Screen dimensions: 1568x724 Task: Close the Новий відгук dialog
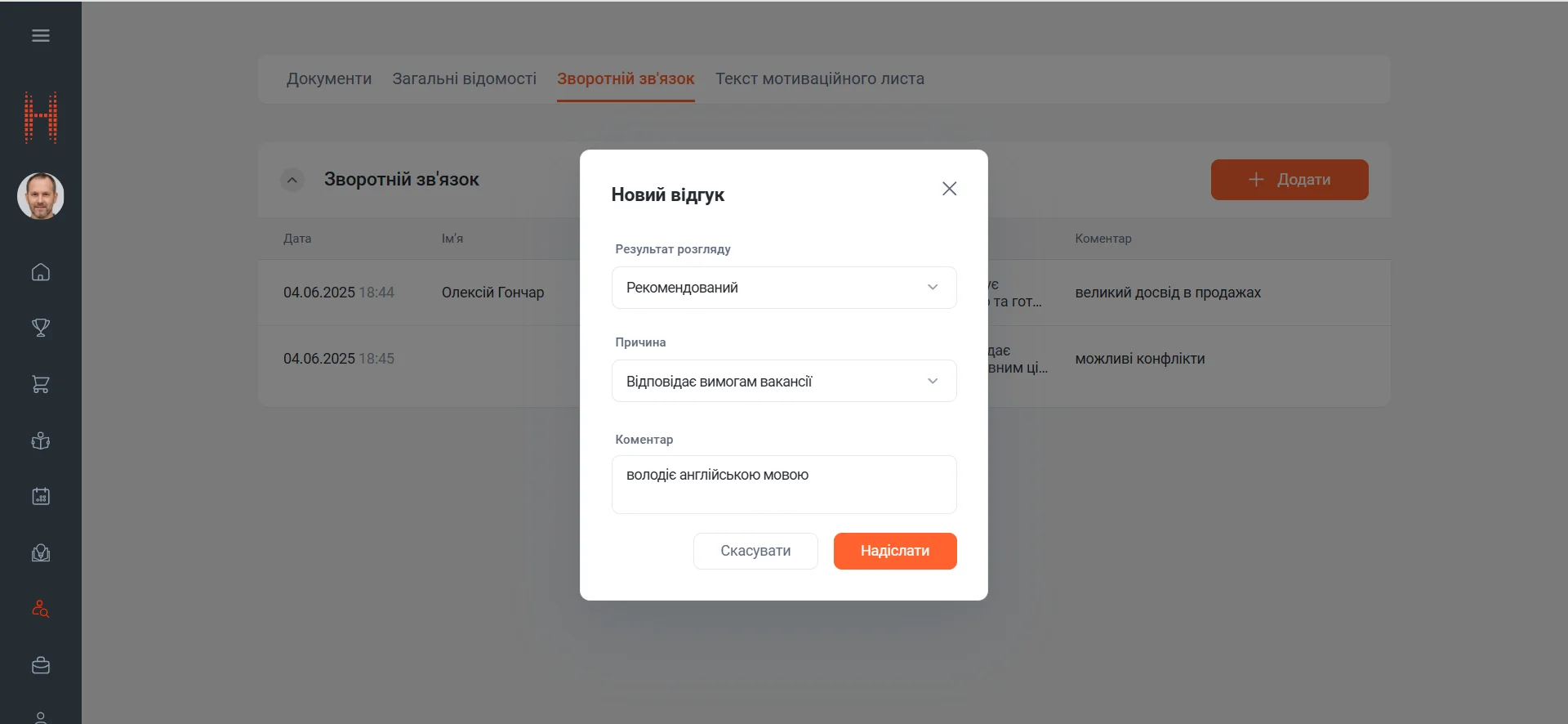949,189
